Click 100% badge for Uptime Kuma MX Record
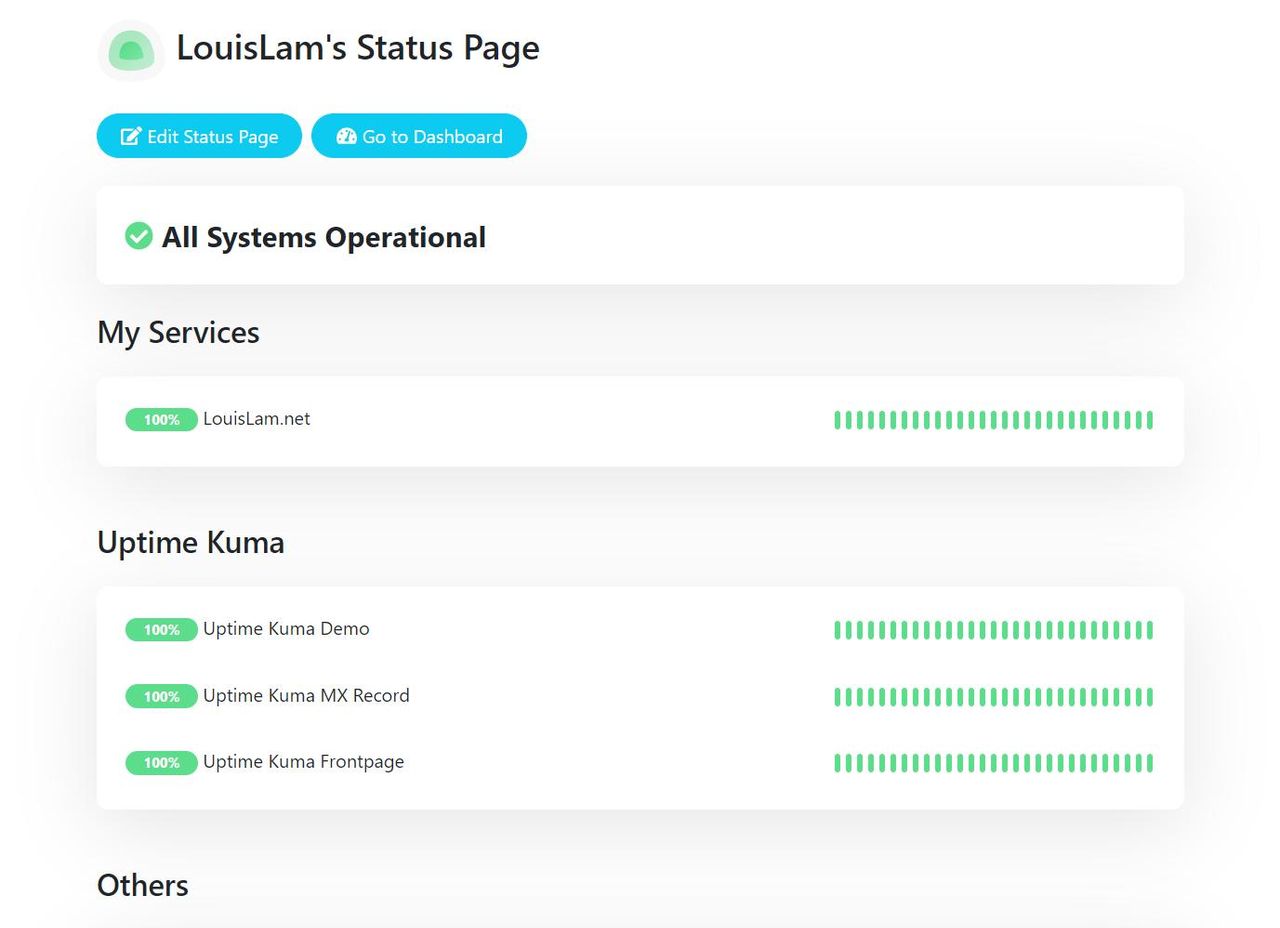 click(161, 697)
